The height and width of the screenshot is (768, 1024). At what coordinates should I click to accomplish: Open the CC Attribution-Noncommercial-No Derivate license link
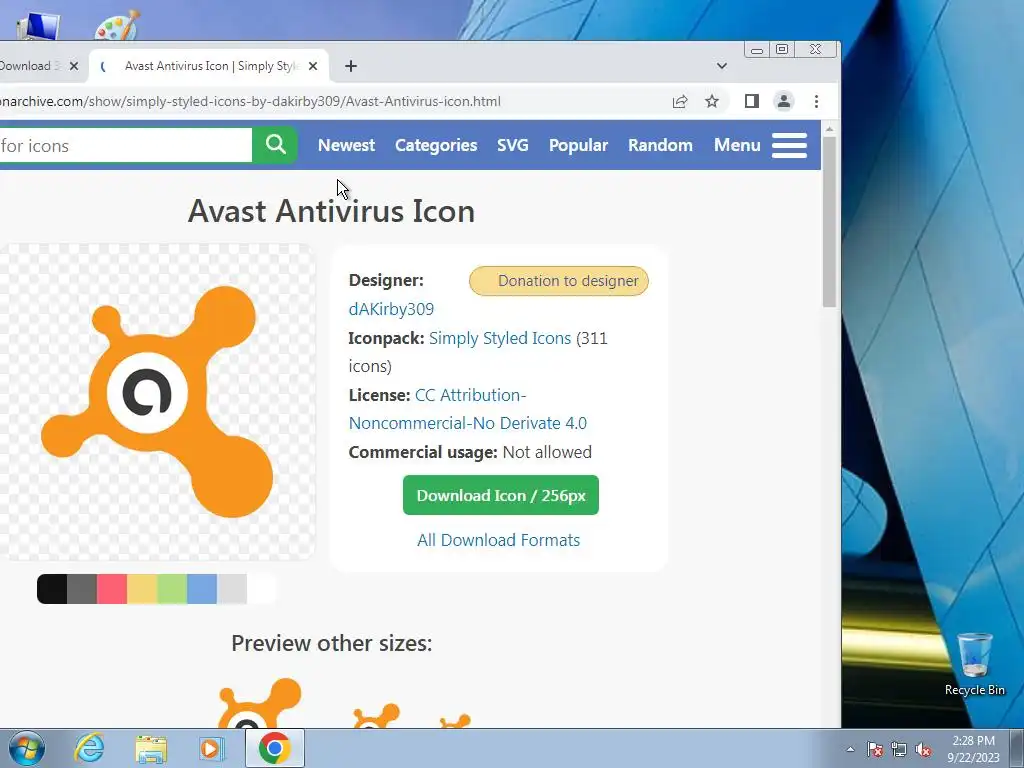[x=468, y=409]
